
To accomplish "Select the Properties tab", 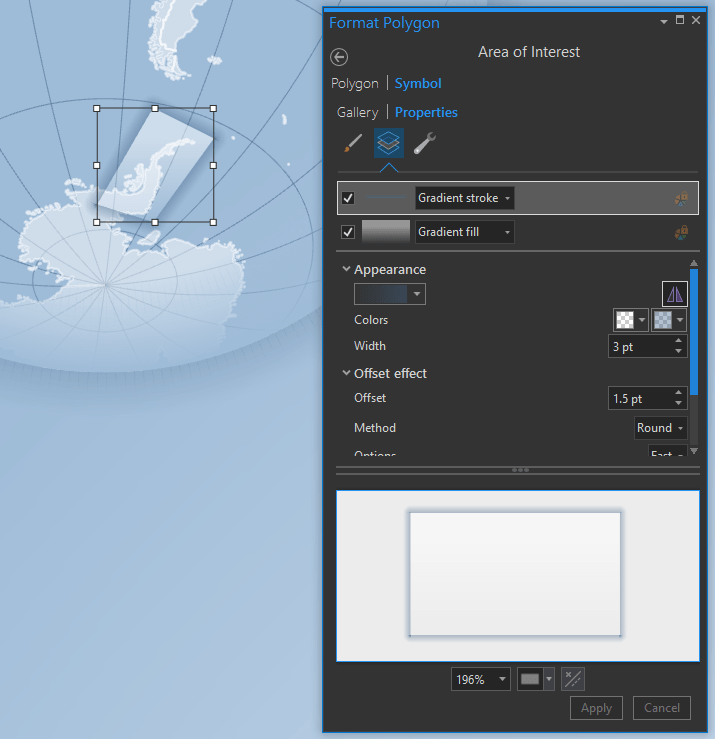I will 426,113.
